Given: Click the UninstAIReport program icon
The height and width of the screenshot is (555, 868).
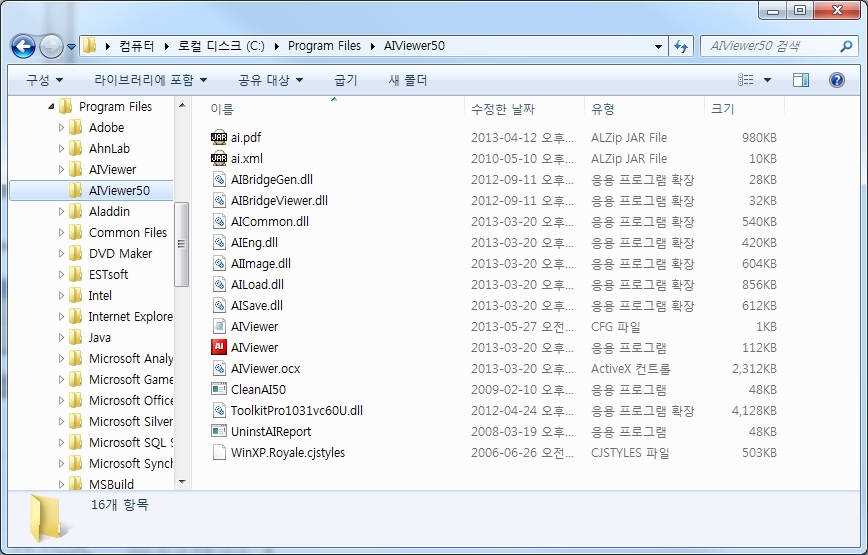Looking at the screenshot, I should [219, 431].
